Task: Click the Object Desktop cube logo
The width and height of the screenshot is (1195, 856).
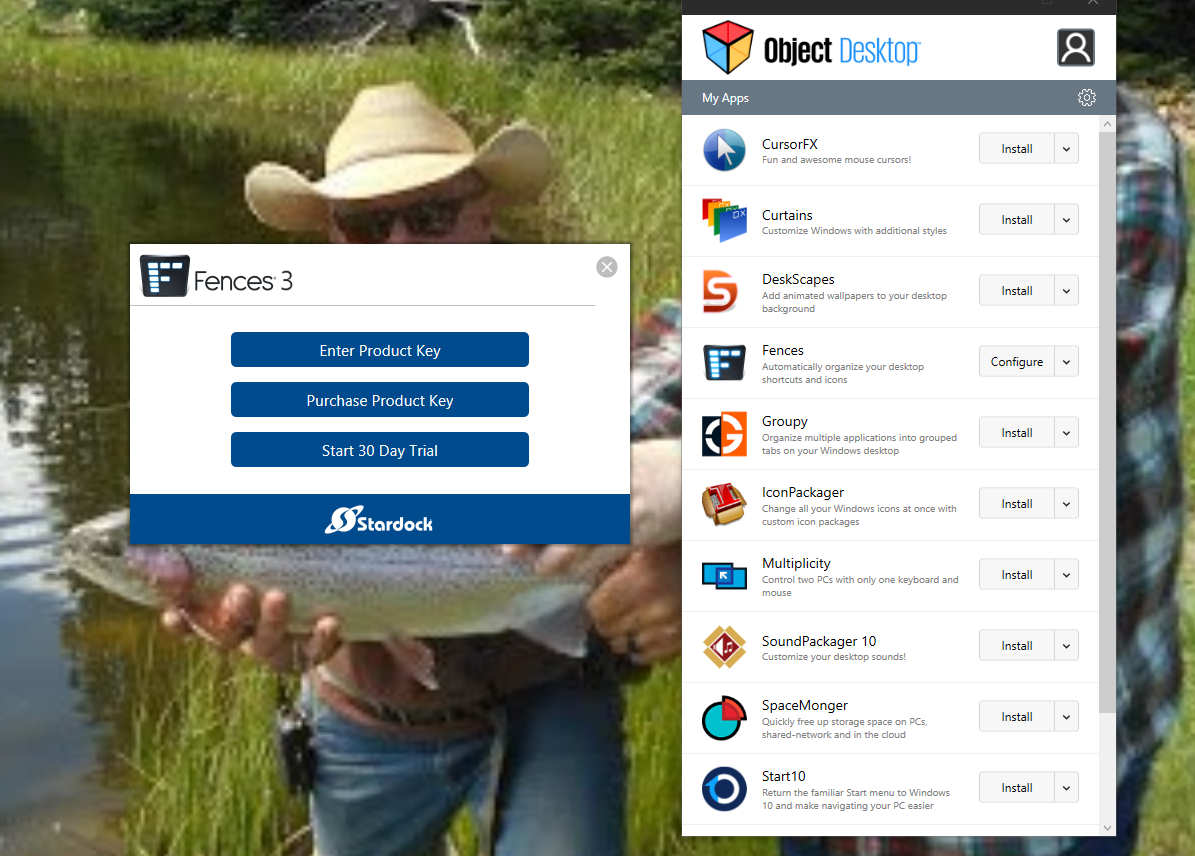Action: (728, 47)
